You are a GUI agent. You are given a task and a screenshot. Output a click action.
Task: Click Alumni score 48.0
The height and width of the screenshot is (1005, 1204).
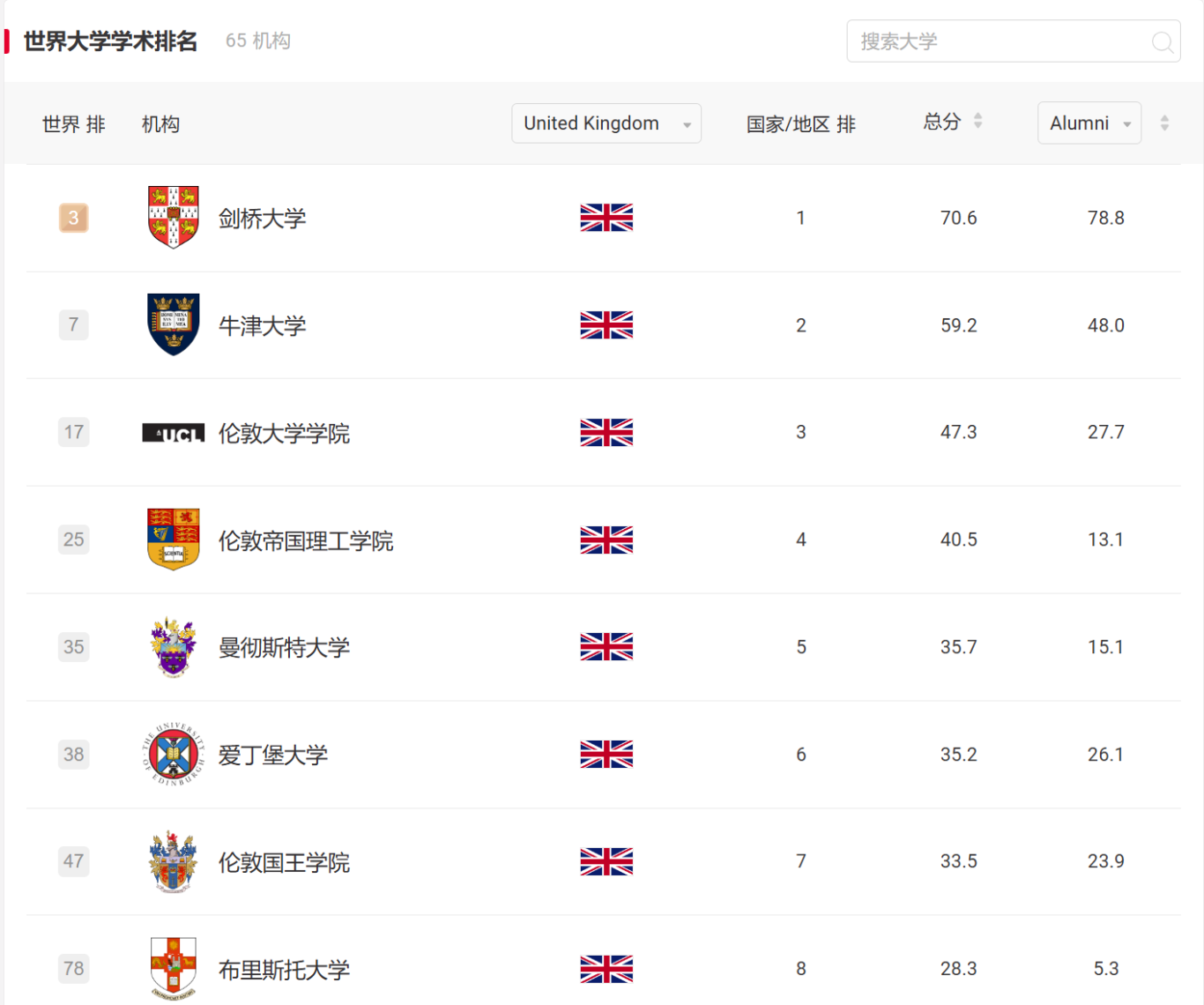pos(1105,325)
